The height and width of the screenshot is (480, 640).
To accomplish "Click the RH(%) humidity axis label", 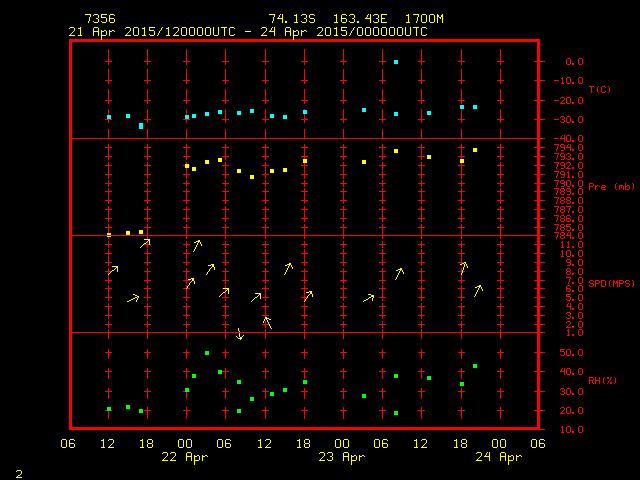I will [x=599, y=380].
